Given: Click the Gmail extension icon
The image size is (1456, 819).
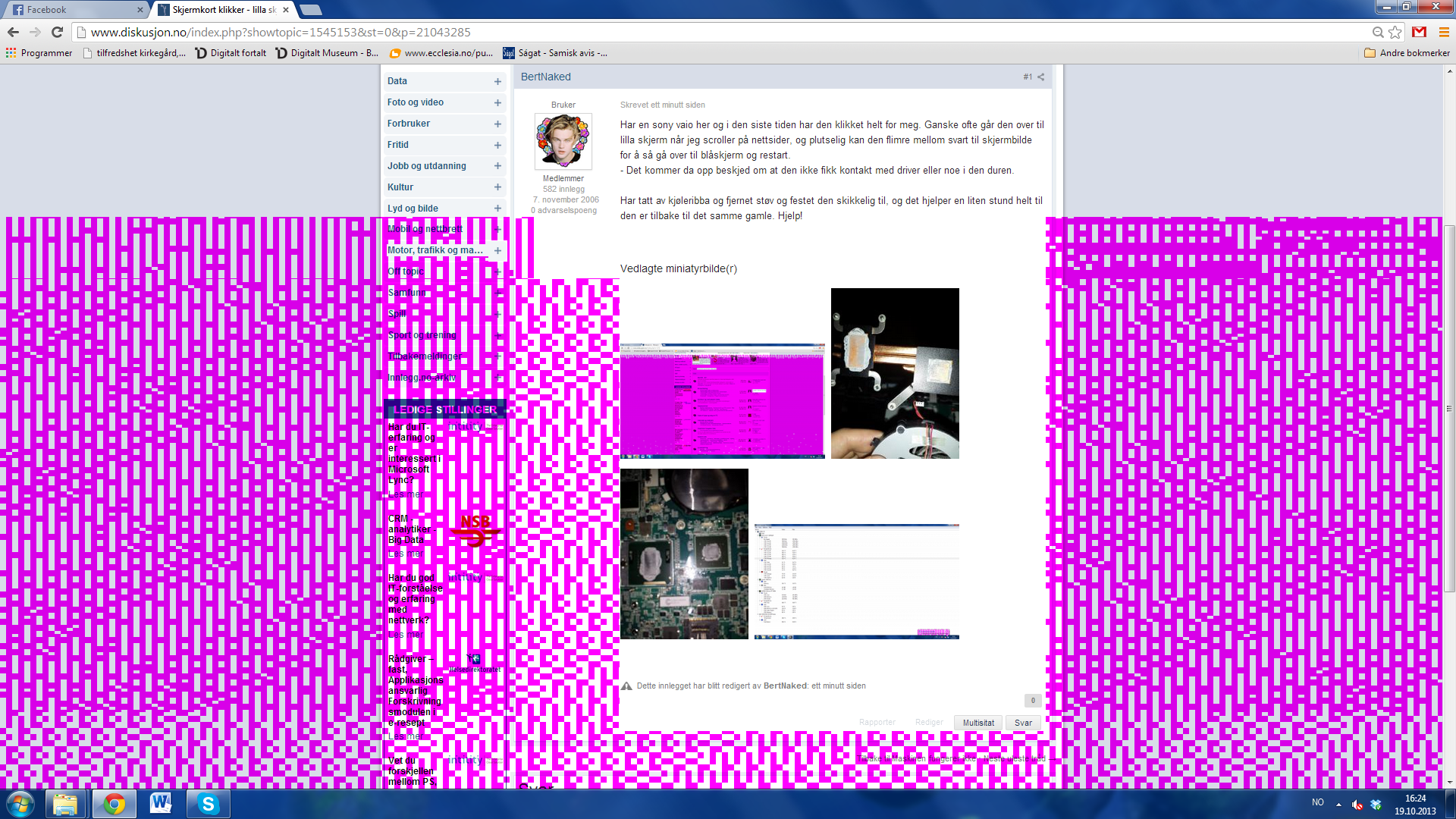Looking at the screenshot, I should pos(1420,32).
